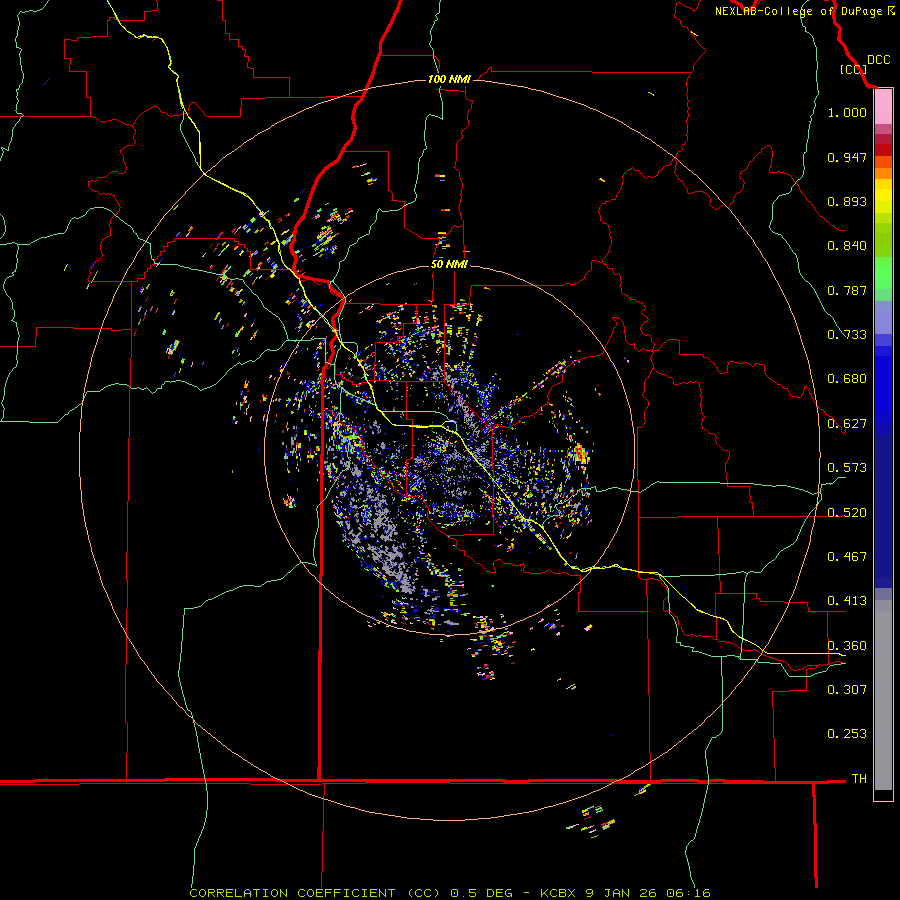The width and height of the screenshot is (900, 900).
Task: Select the 0.680 legend value
Action: point(847,379)
